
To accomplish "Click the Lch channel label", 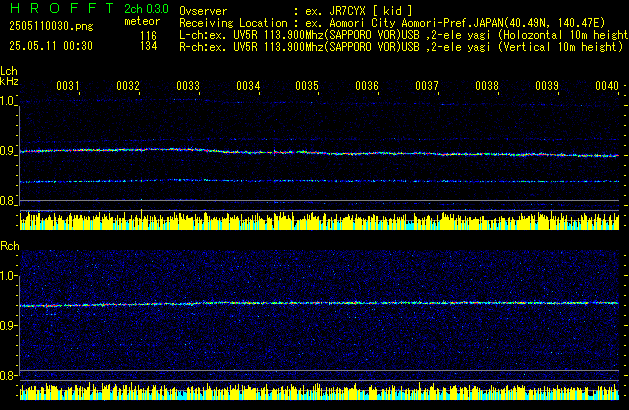I will click(x=9, y=71).
